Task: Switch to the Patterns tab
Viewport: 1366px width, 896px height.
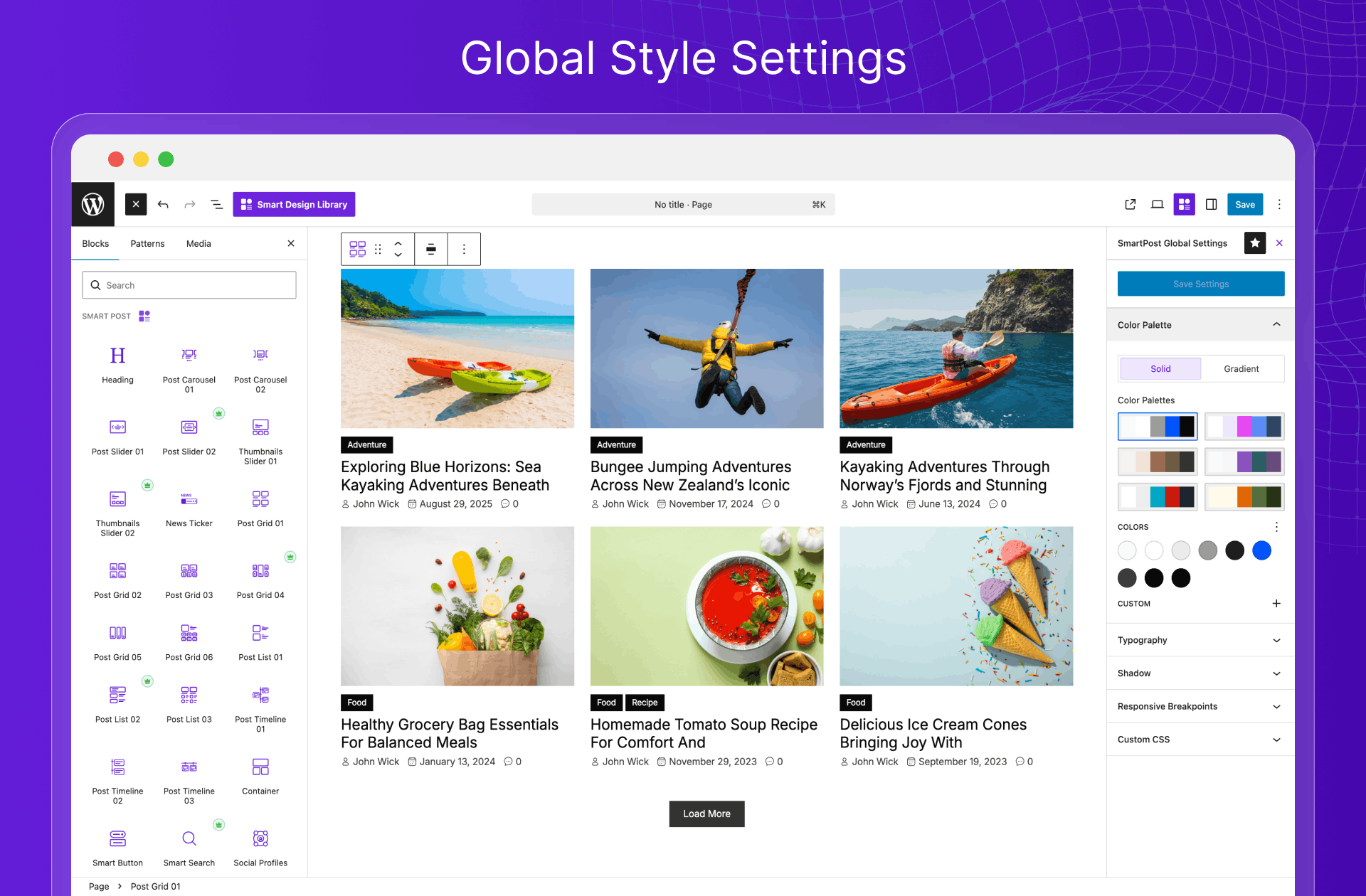Action: pos(147,243)
